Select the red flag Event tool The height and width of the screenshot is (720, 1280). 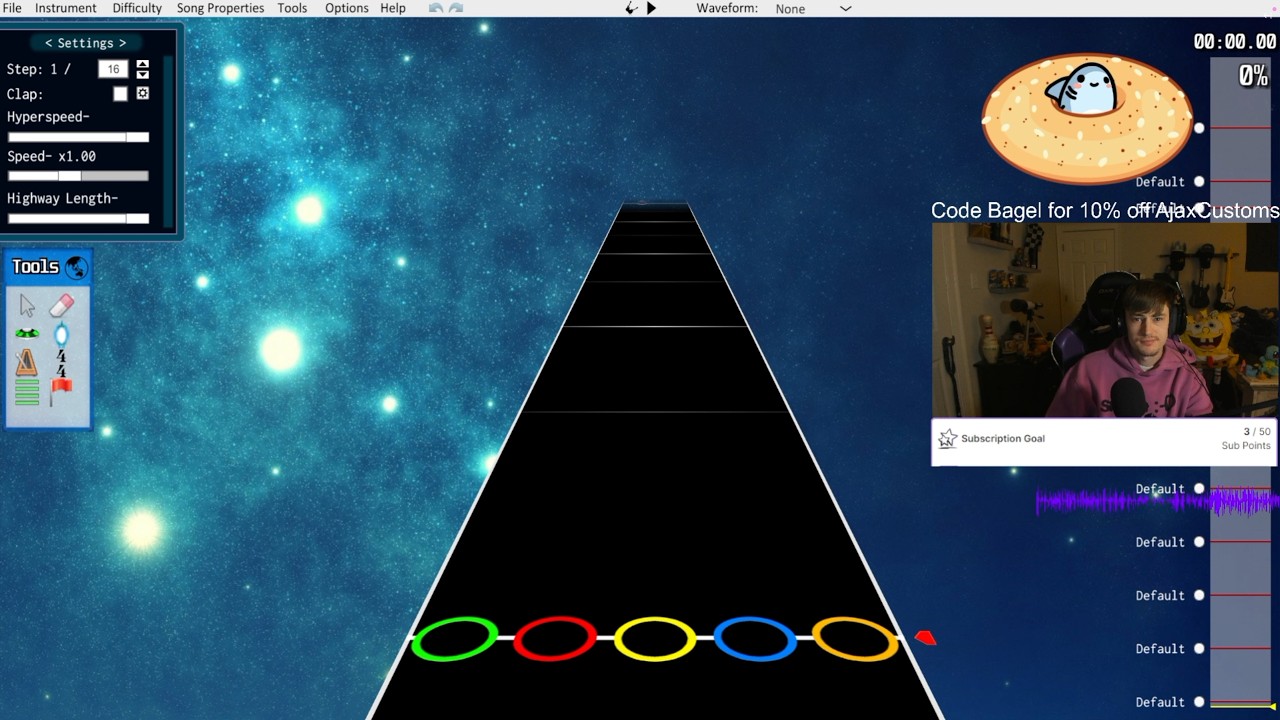tap(61, 392)
